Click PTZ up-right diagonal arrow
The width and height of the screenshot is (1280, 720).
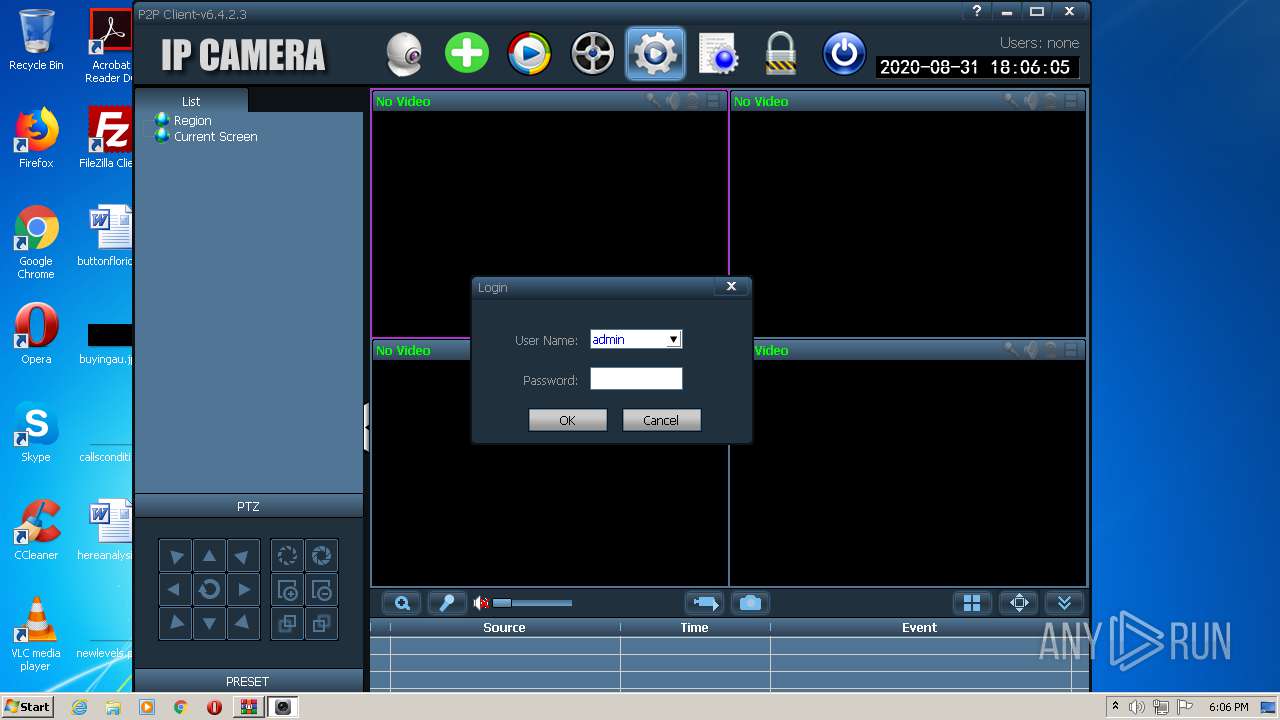(x=243, y=556)
